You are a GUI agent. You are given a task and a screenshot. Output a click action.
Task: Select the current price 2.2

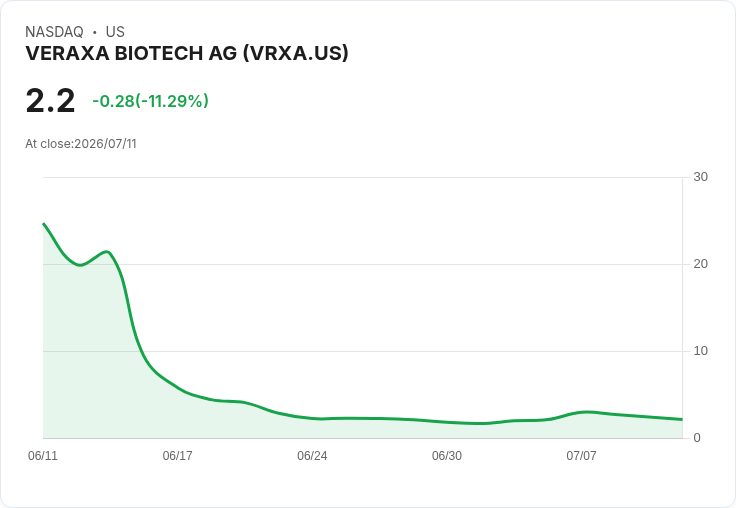point(50,100)
